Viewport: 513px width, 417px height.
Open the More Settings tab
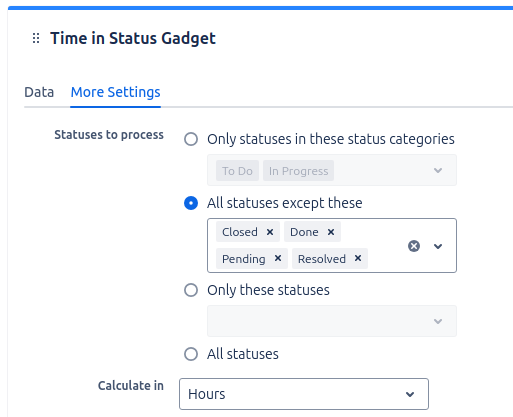[x=116, y=92]
